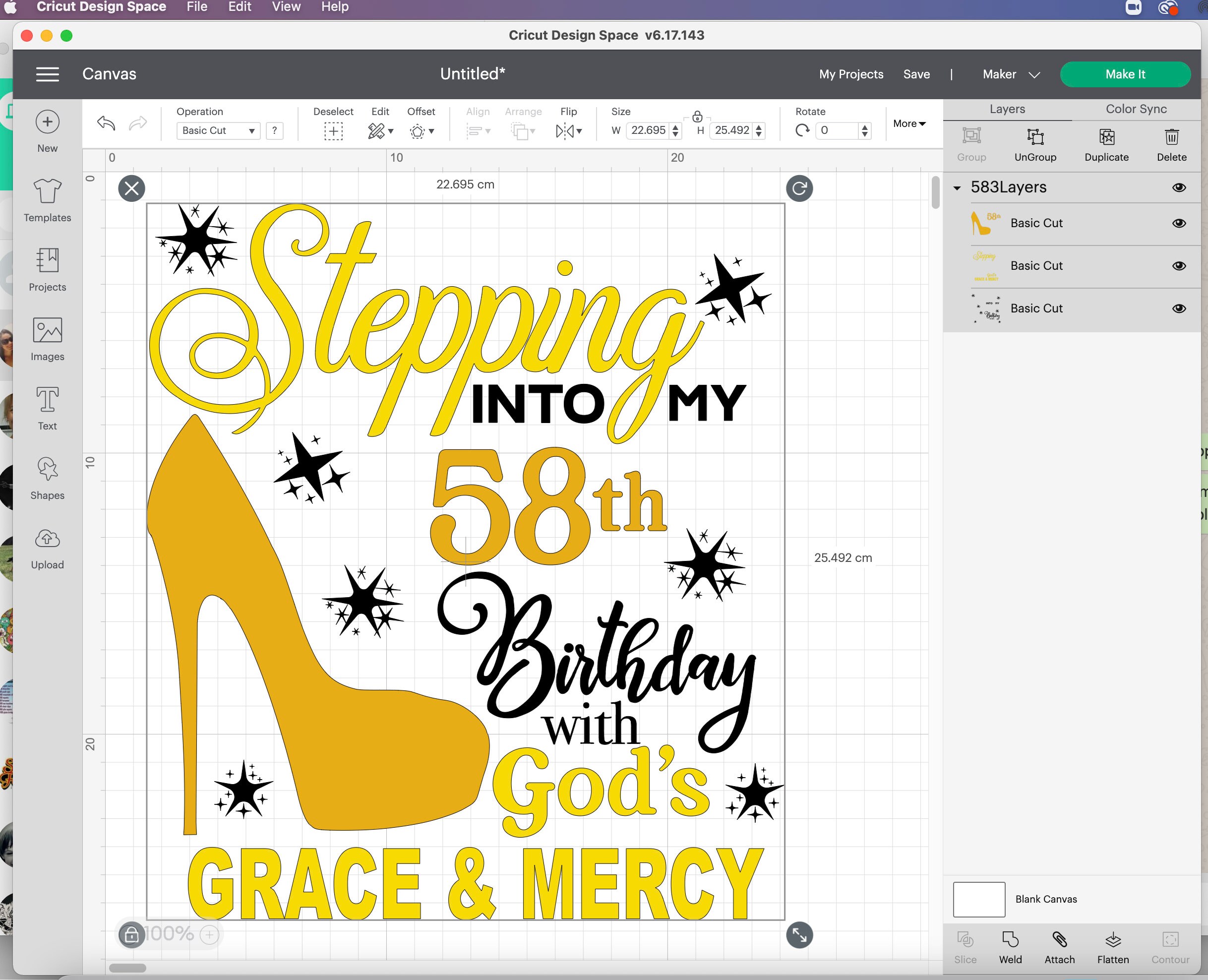Select the Text tool
1208x980 pixels.
click(x=48, y=409)
